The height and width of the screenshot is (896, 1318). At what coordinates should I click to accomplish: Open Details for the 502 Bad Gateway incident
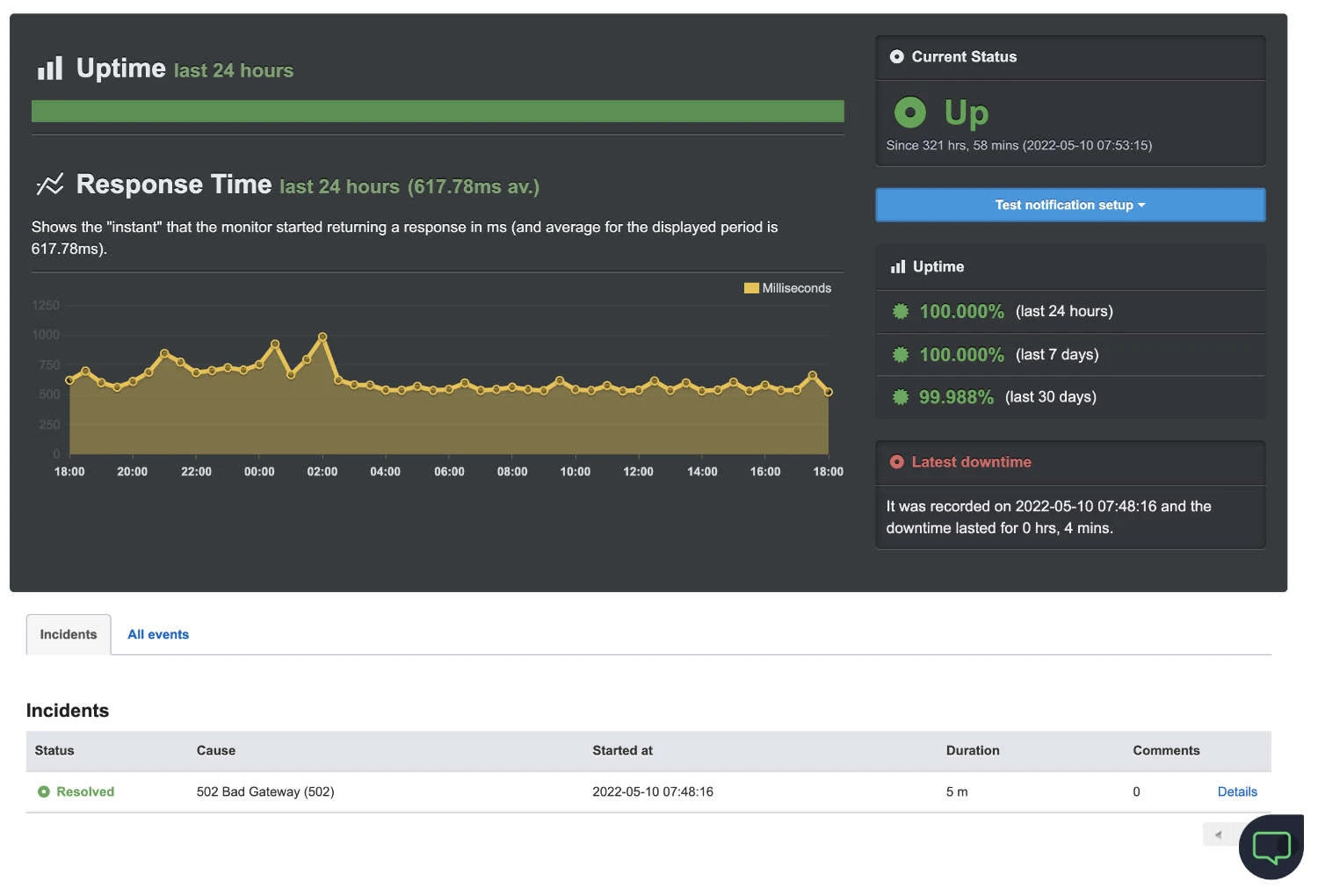pyautogui.click(x=1237, y=791)
